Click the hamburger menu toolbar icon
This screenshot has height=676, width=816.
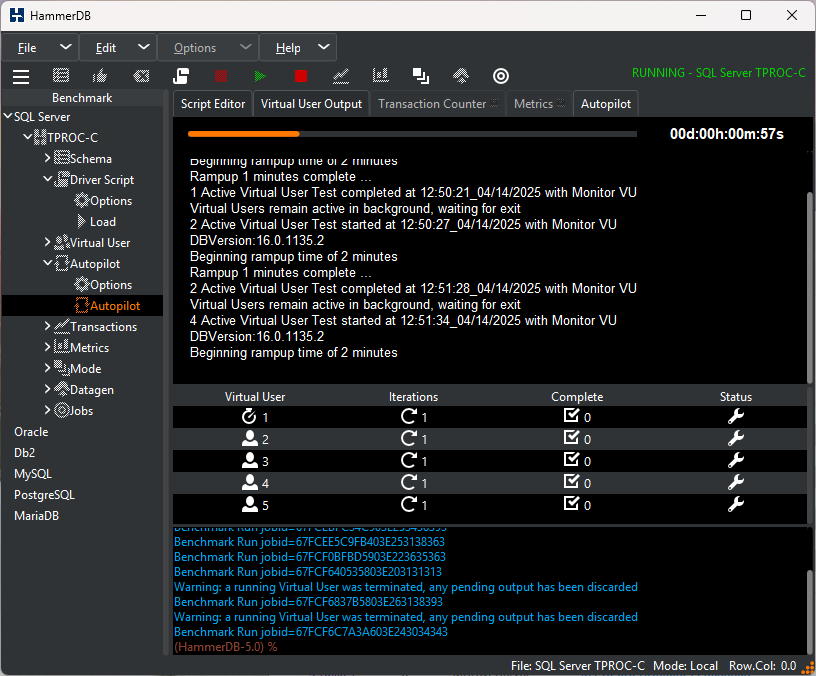(21, 76)
